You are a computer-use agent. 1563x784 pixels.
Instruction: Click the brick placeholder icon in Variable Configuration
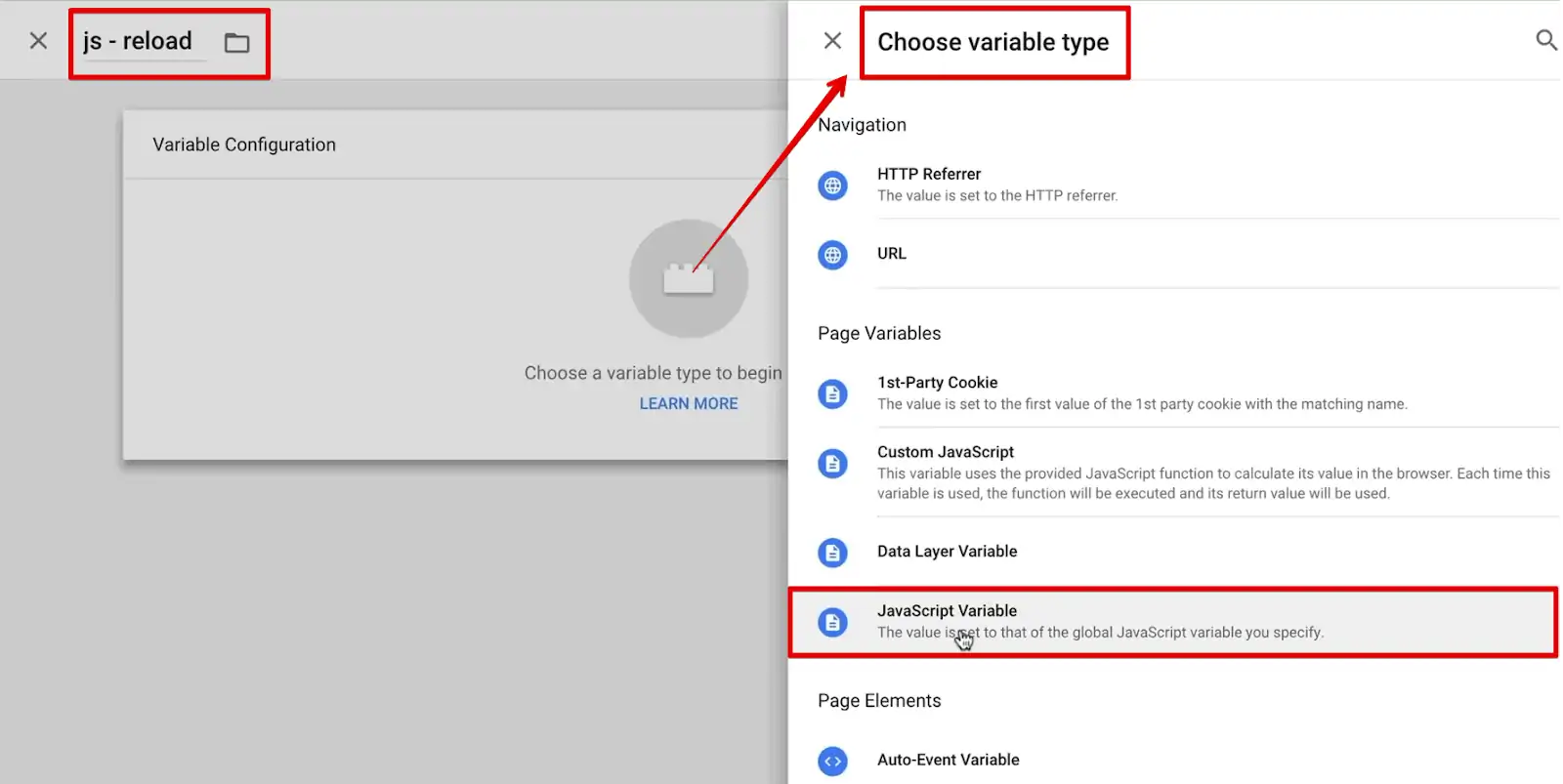[689, 278]
